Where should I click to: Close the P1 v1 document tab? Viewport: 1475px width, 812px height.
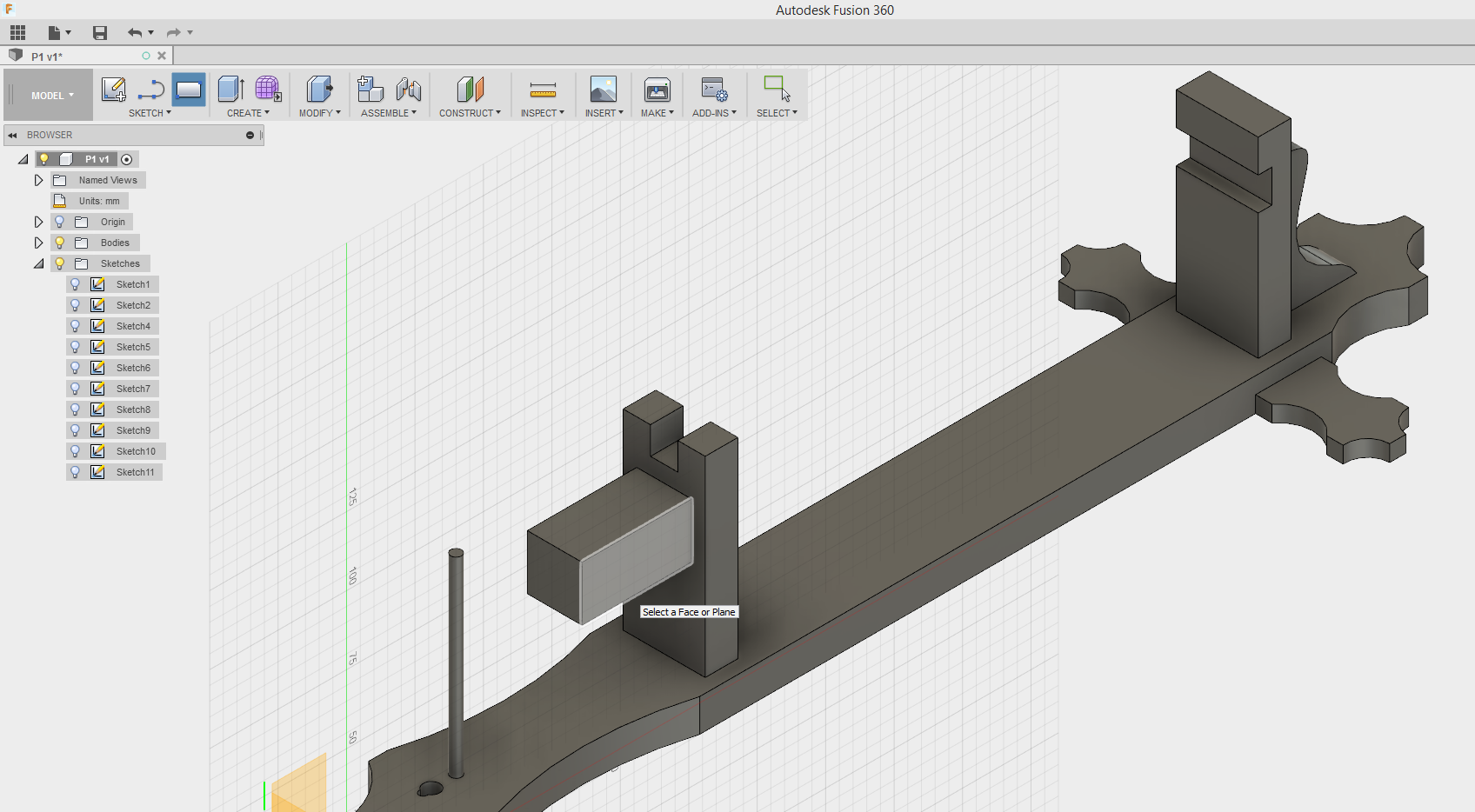[x=162, y=56]
